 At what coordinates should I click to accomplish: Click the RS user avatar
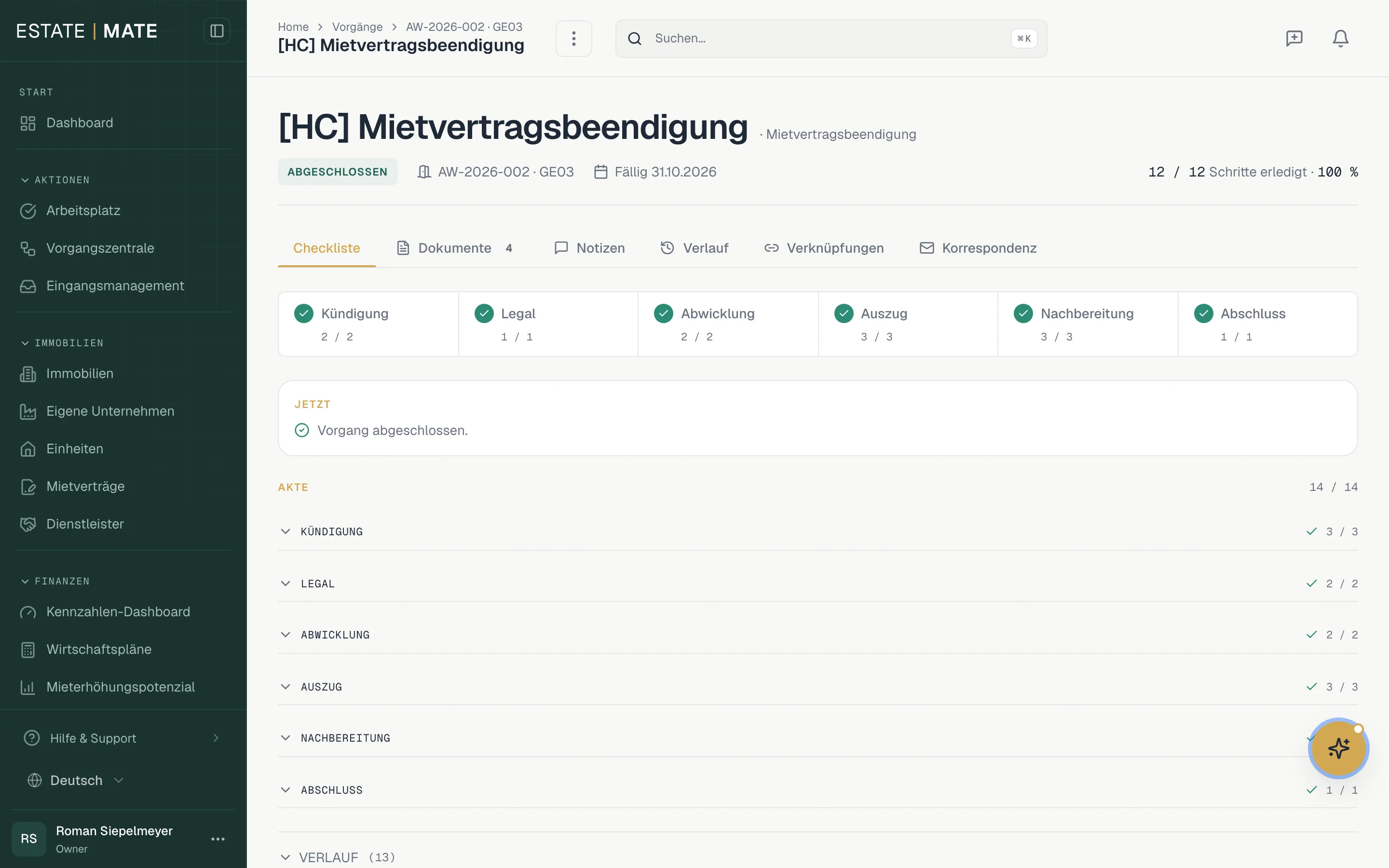pyautogui.click(x=29, y=839)
